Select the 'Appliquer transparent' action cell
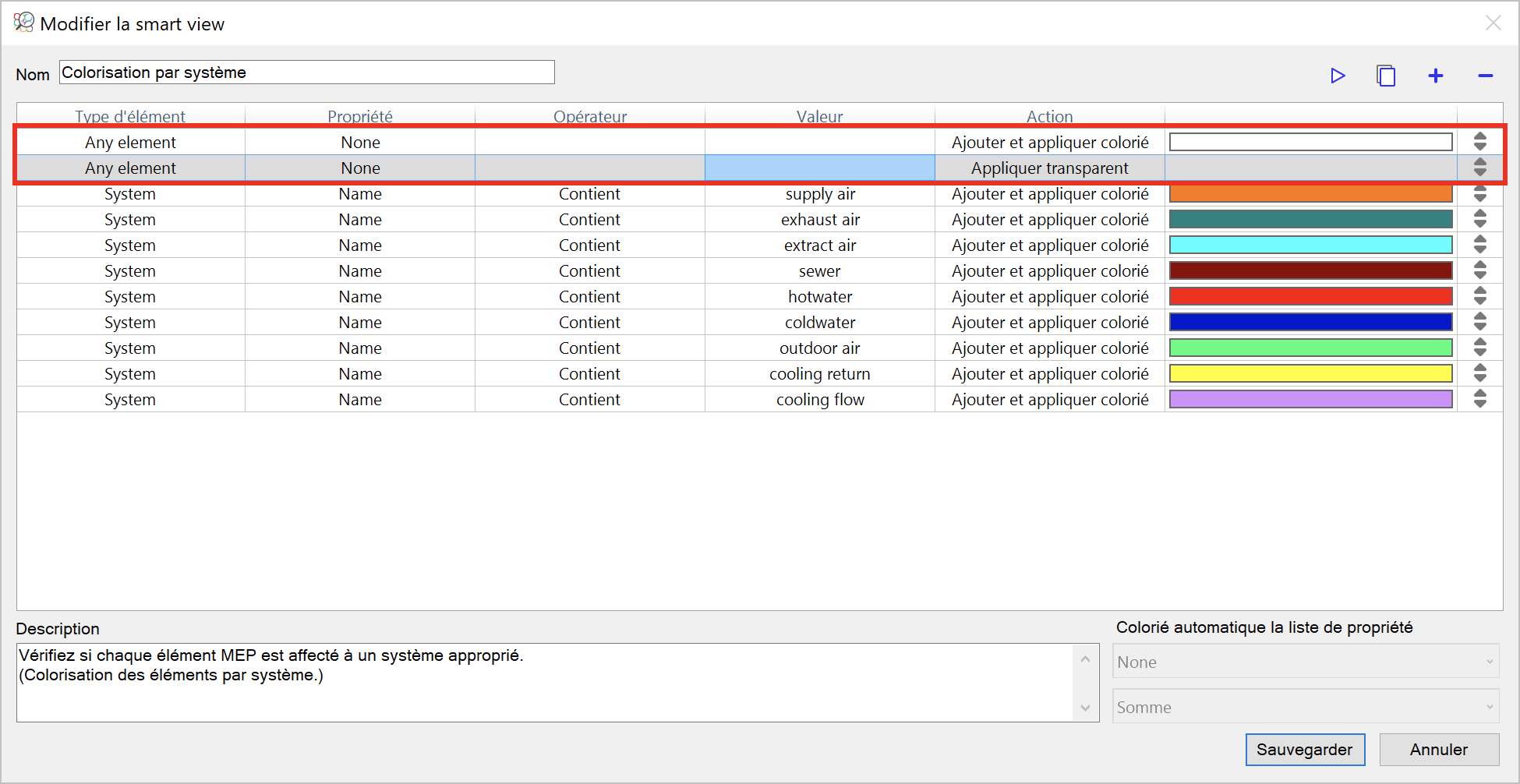This screenshot has width=1520, height=784. 1050,168
